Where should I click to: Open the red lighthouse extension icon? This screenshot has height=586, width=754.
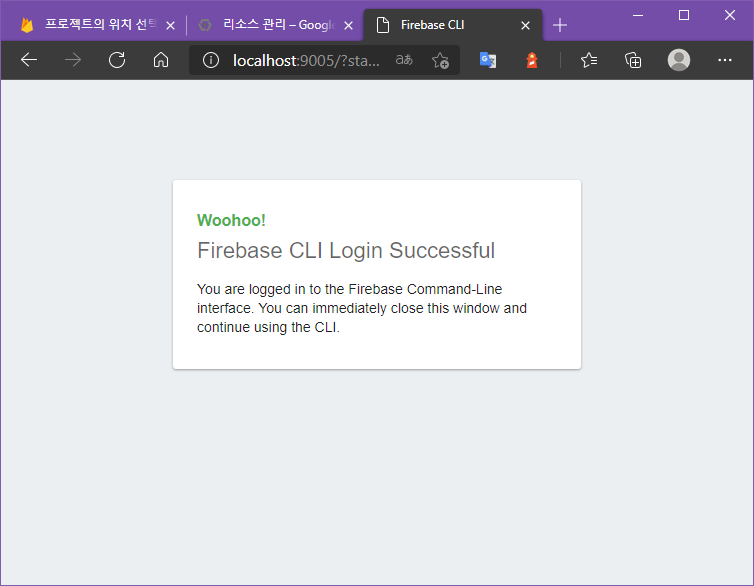click(x=532, y=60)
